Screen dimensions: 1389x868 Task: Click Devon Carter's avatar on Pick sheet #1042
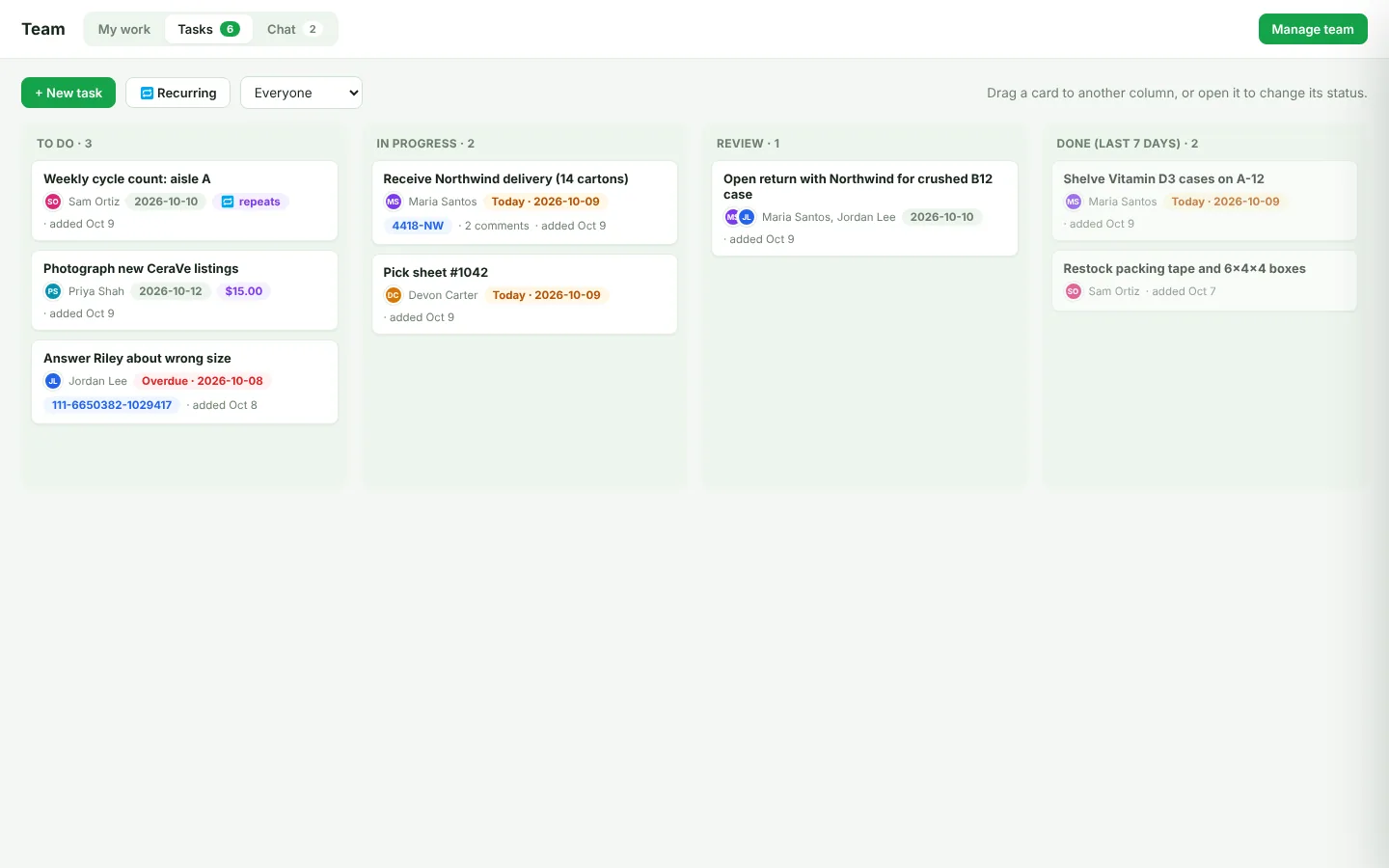[394, 295]
